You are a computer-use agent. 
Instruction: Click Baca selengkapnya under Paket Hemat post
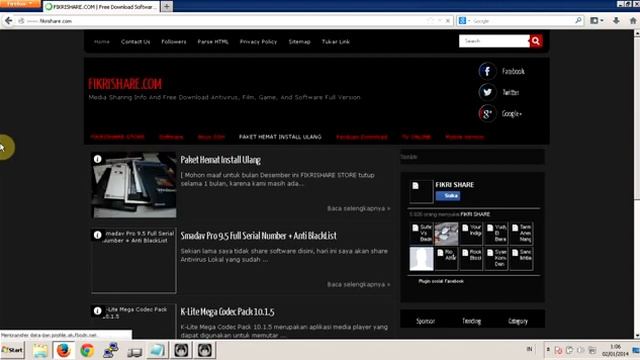358,209
